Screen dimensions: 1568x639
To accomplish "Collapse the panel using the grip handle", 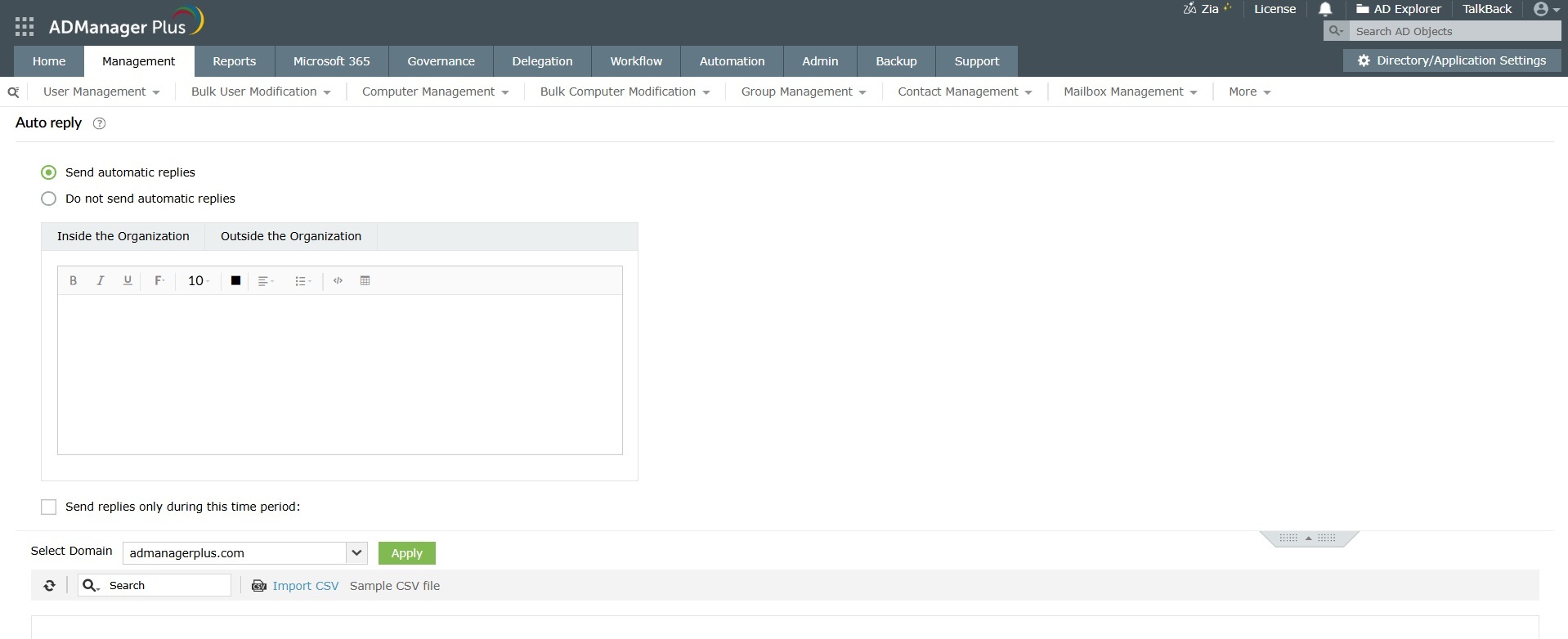I will click(x=1308, y=538).
